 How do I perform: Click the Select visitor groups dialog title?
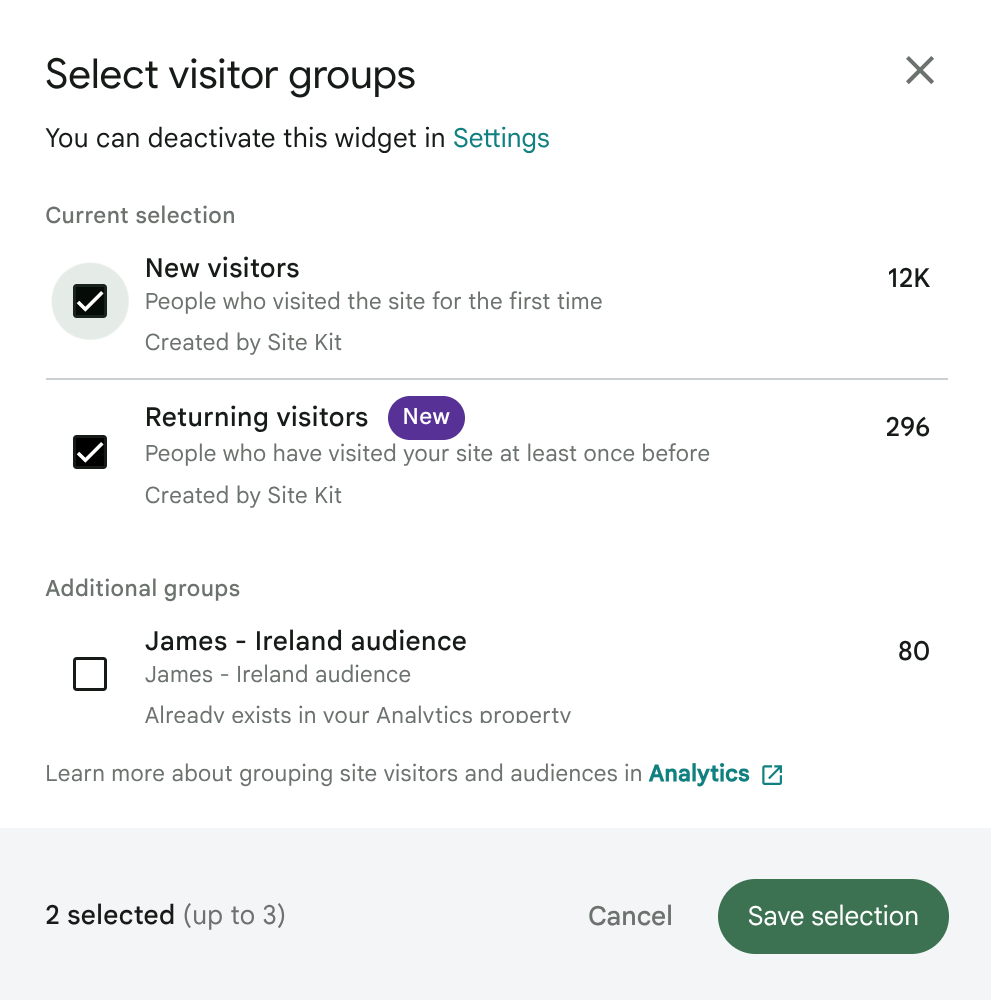coord(230,75)
